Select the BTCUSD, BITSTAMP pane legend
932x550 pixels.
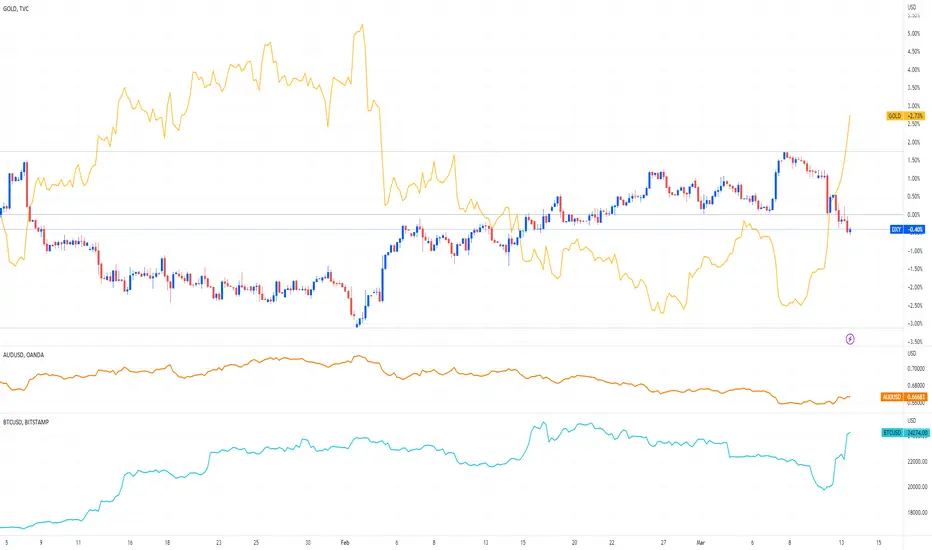[26, 422]
